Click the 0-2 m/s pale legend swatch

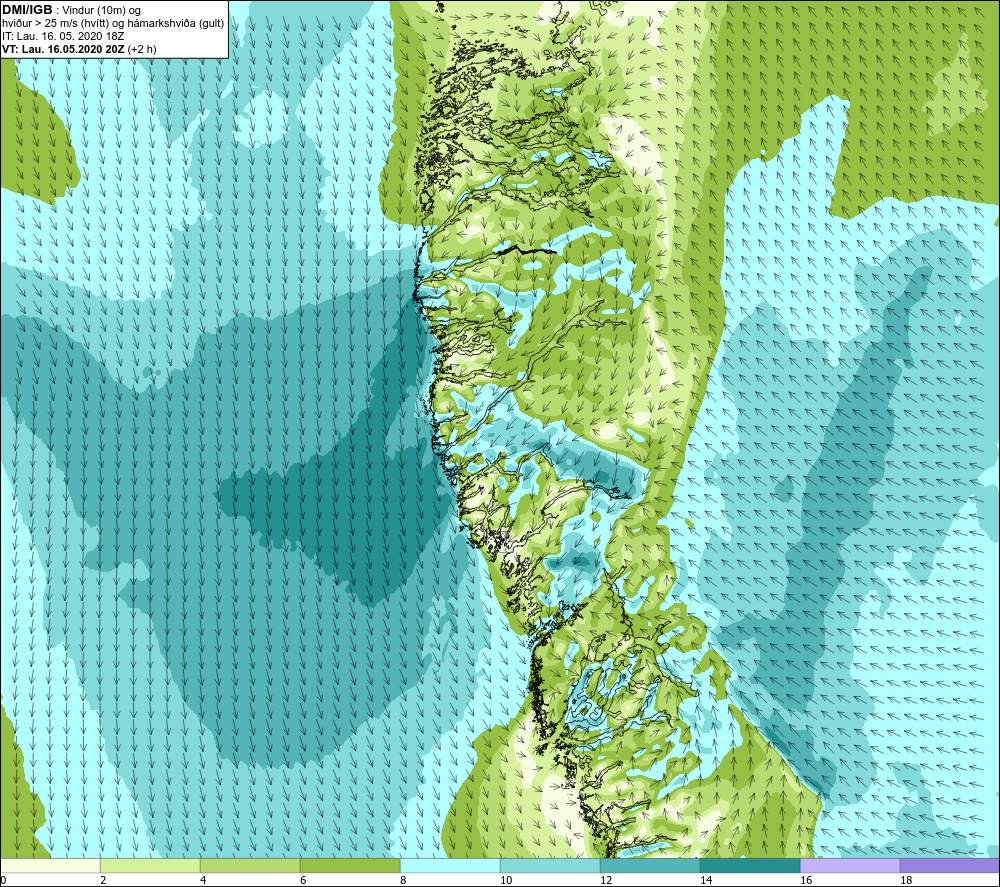pyautogui.click(x=50, y=866)
